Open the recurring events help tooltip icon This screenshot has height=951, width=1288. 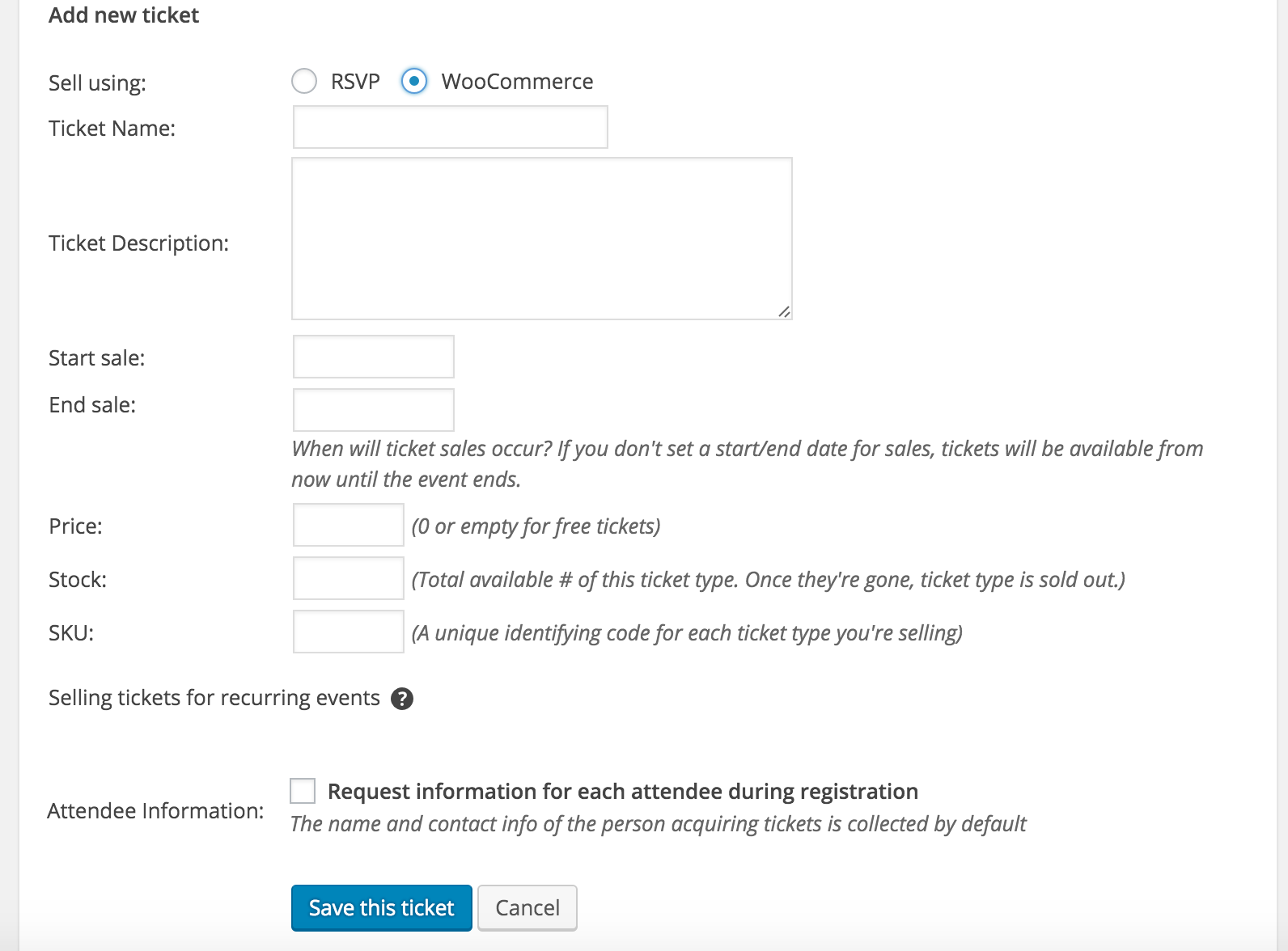click(401, 699)
